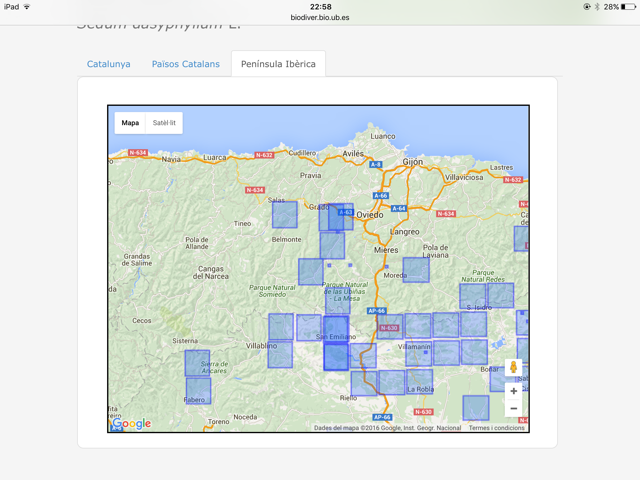Click the darkest blue square below San Emiliano
Screen dimensions: 640x480
[336, 357]
